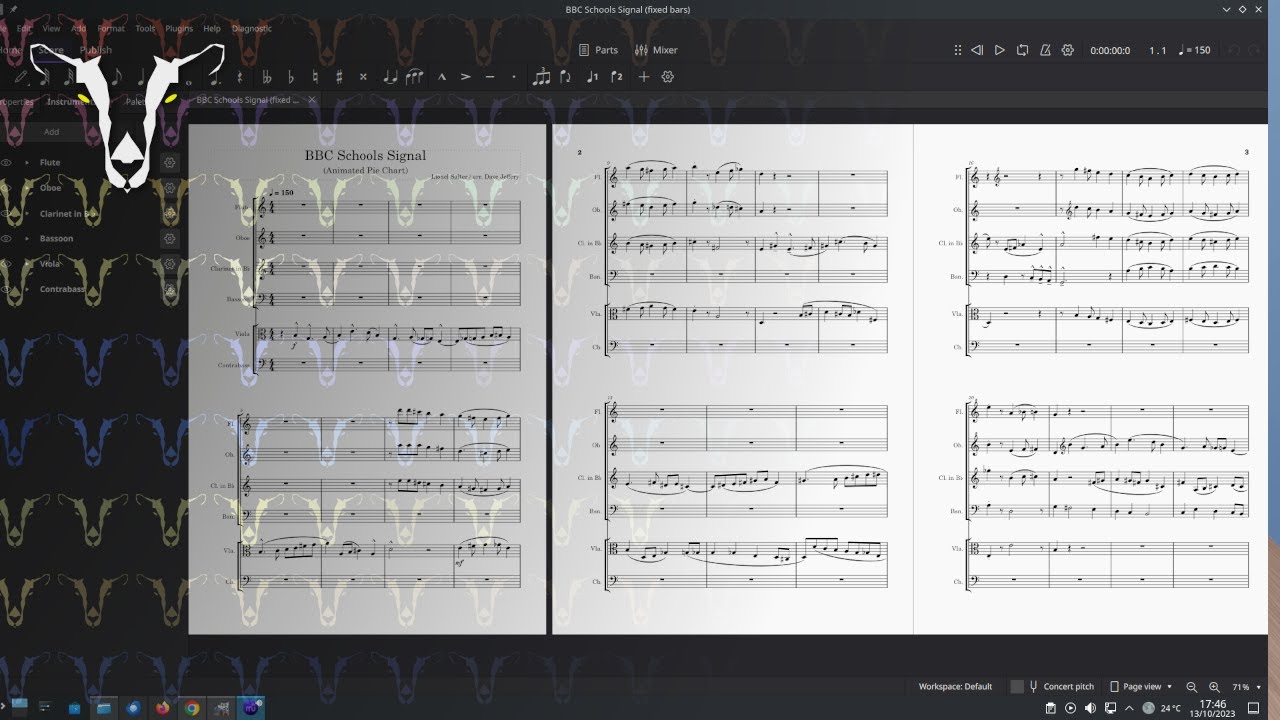
Task: Expand the Oboe instrument row
Action: click(x=28, y=188)
